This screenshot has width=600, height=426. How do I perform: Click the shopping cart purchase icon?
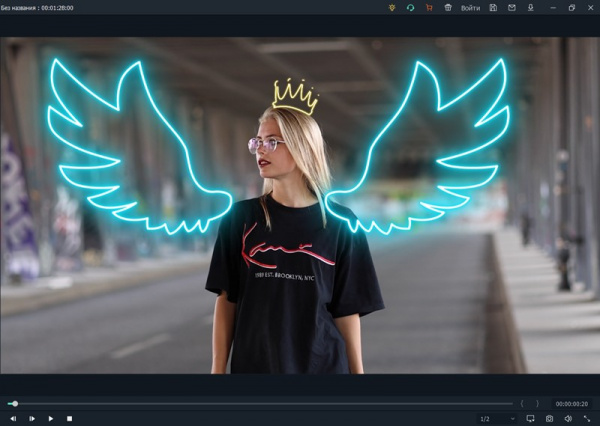tap(428, 8)
